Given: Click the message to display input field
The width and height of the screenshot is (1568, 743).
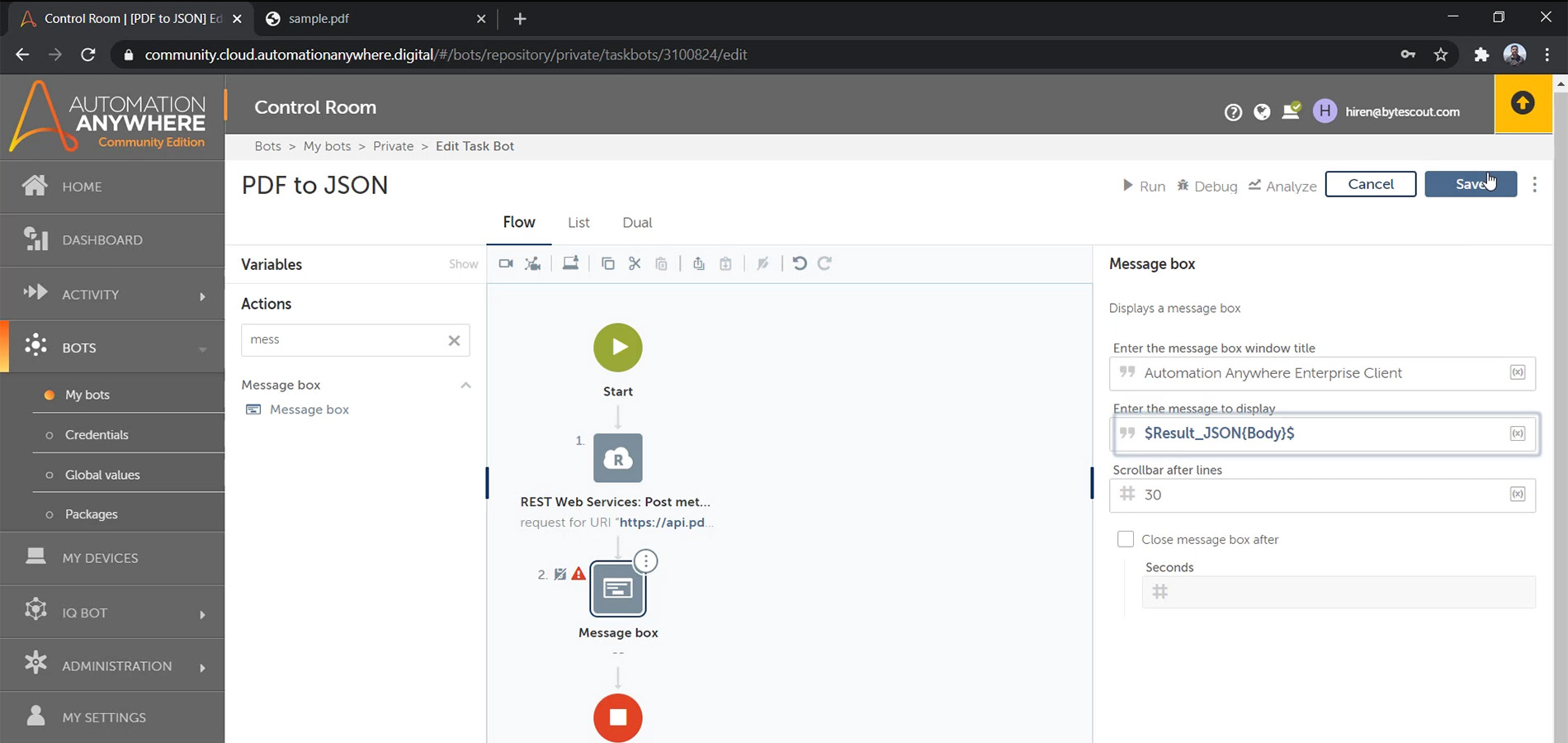Looking at the screenshot, I should click(x=1316, y=433).
